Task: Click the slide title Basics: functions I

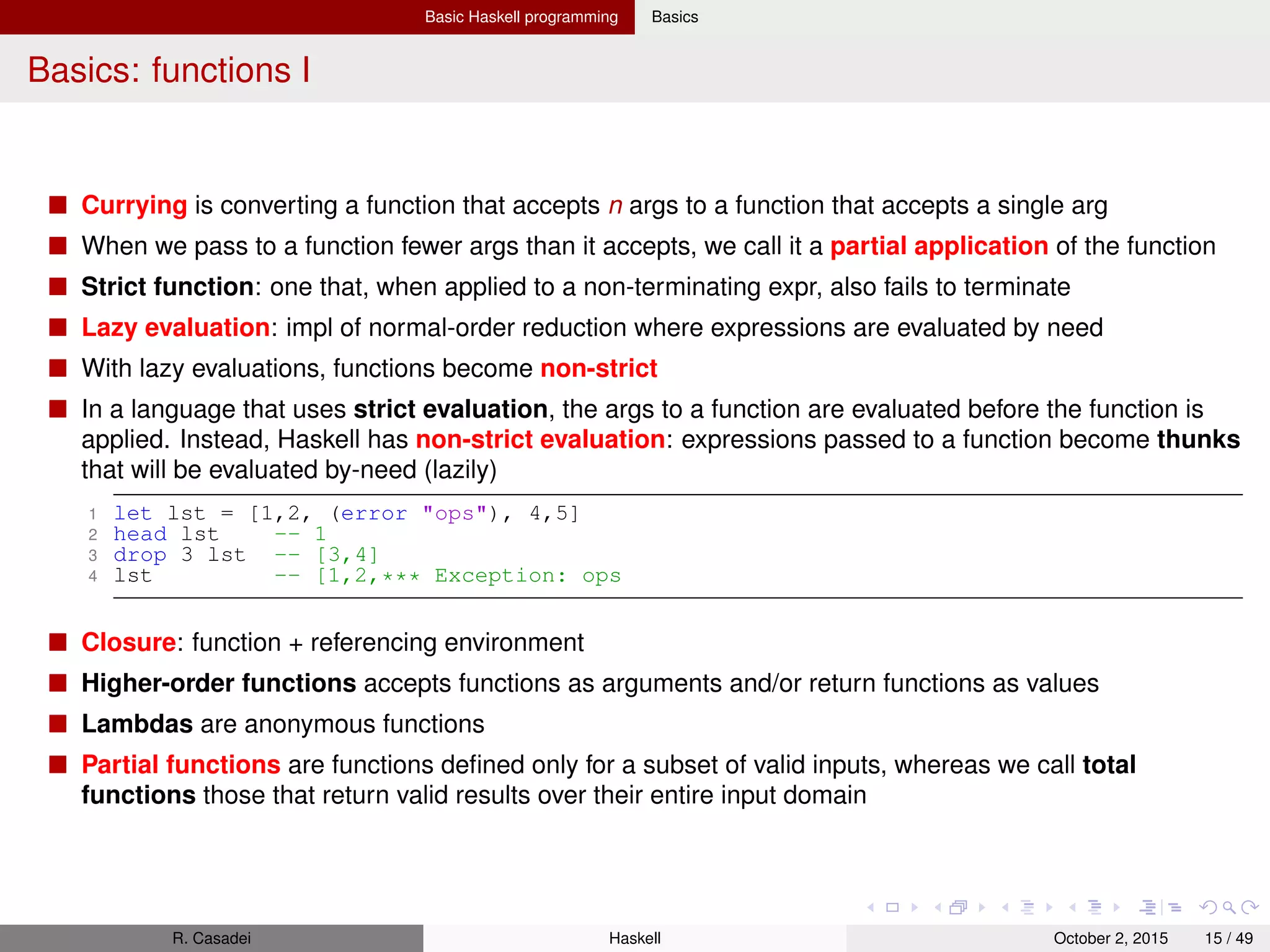Action: [169, 69]
